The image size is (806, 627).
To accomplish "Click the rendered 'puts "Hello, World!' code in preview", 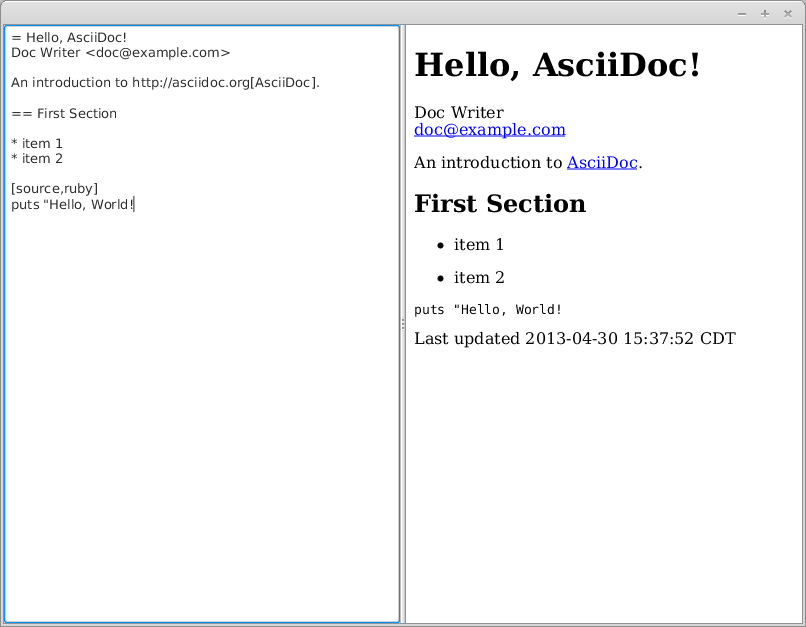I will click(x=488, y=309).
